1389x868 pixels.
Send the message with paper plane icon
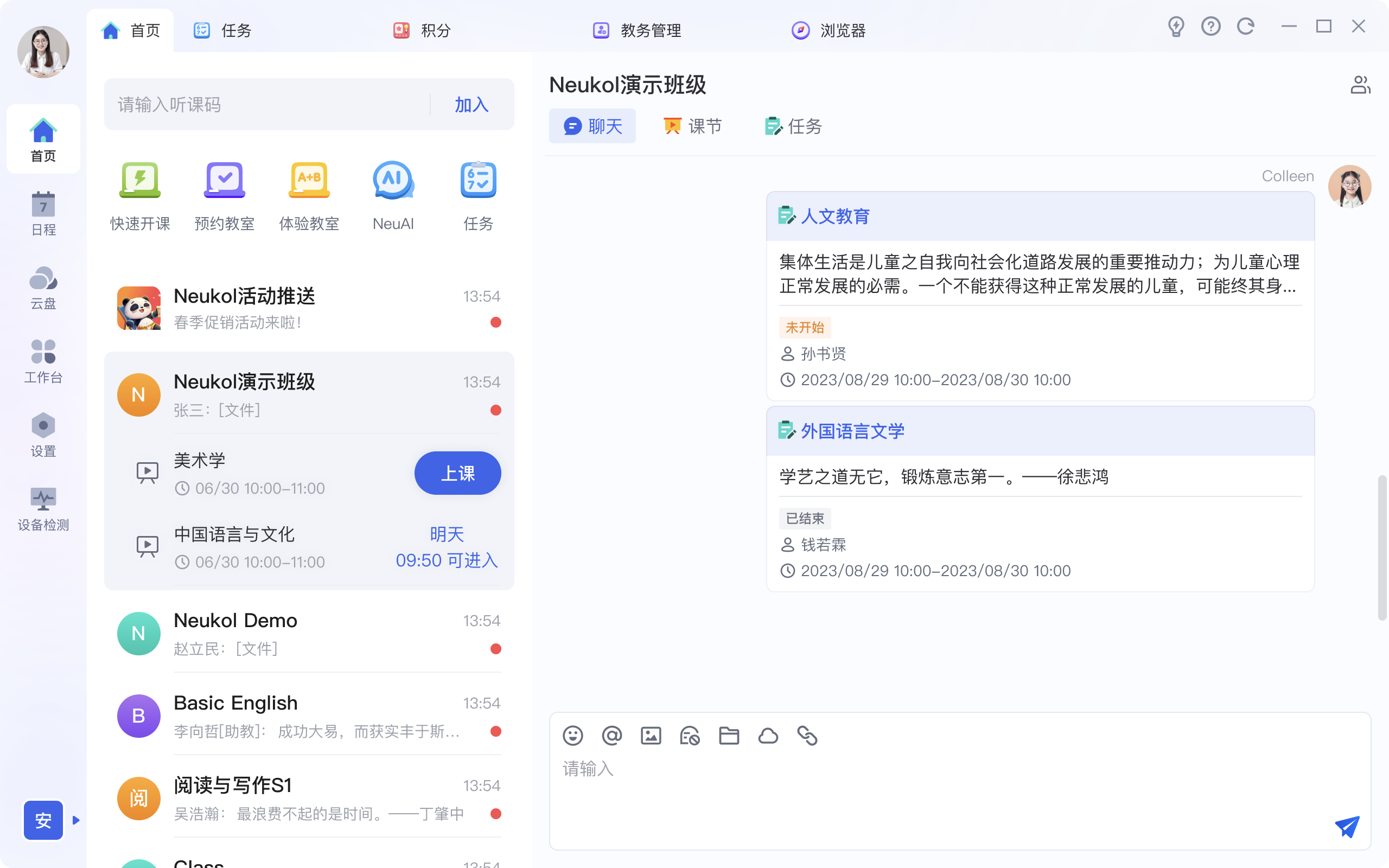tap(1347, 826)
